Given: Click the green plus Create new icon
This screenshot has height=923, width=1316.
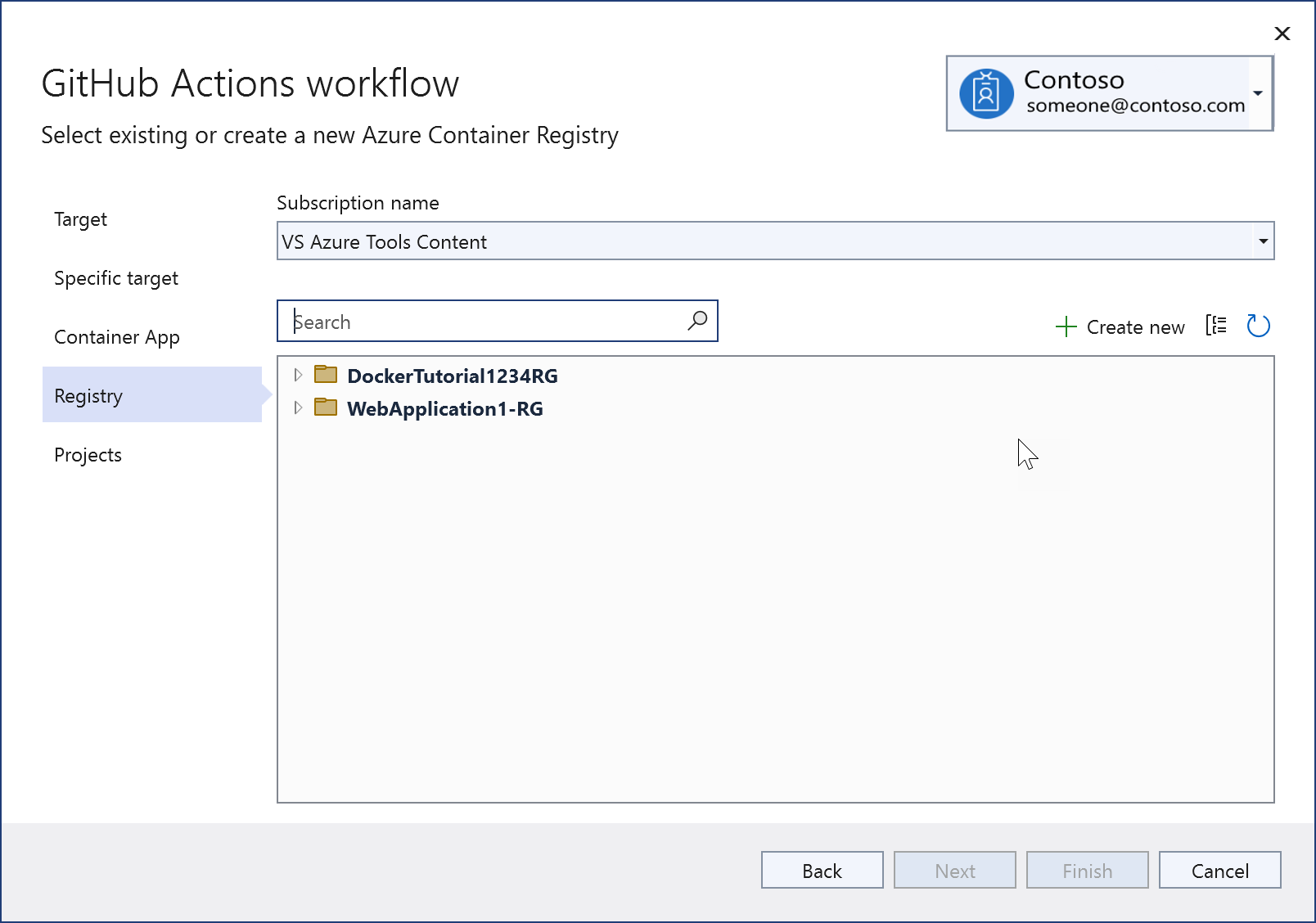Looking at the screenshot, I should pos(1066,326).
